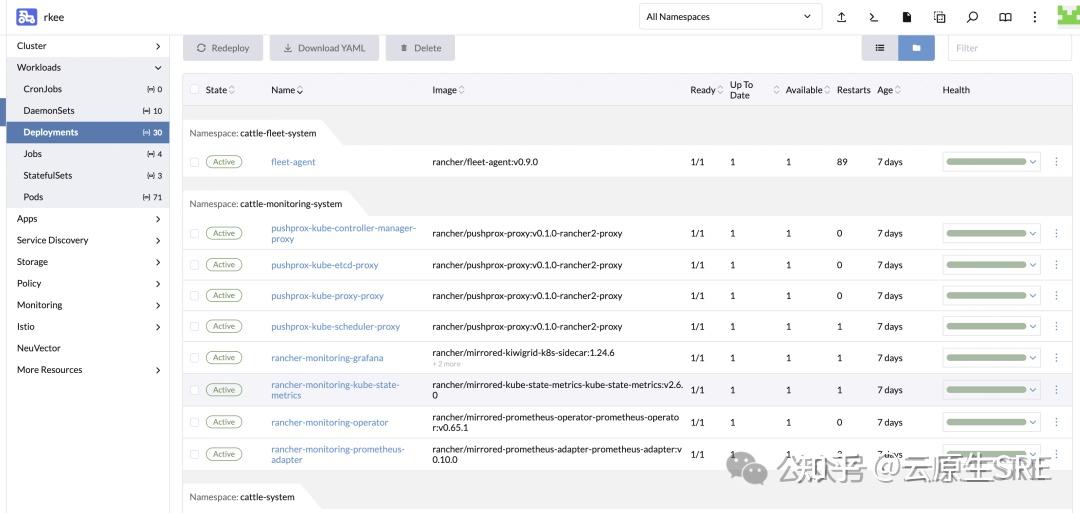Open the kubectl shell icon
This screenshot has height=513, width=1080.
873,17
